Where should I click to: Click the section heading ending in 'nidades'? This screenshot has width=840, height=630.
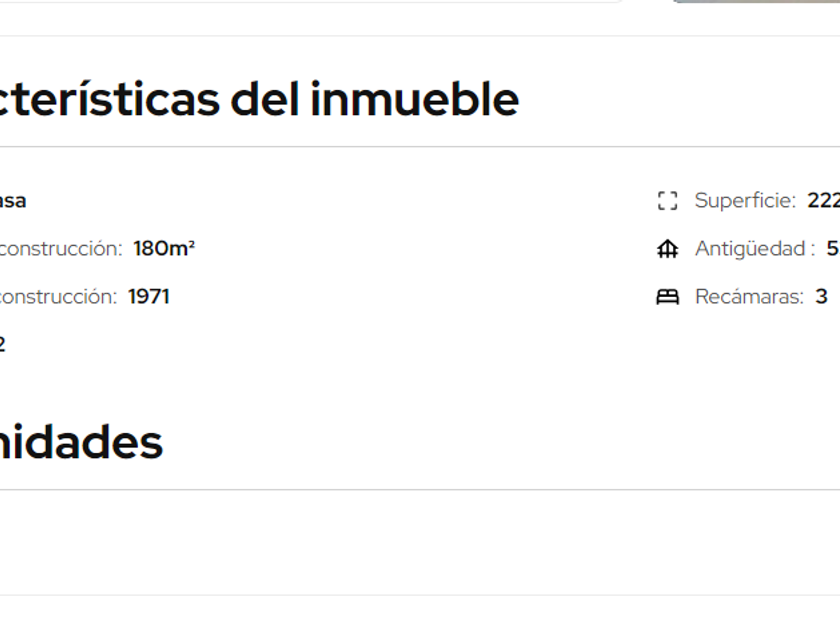coord(80,442)
